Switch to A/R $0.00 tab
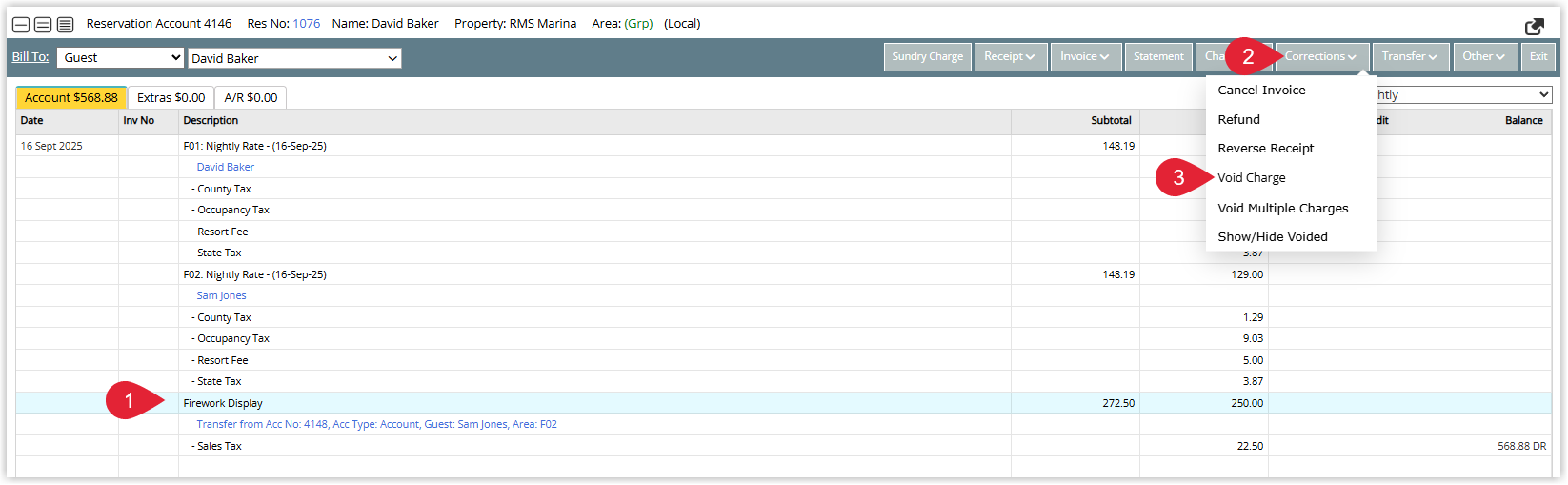This screenshot has width=1568, height=485. point(251,97)
